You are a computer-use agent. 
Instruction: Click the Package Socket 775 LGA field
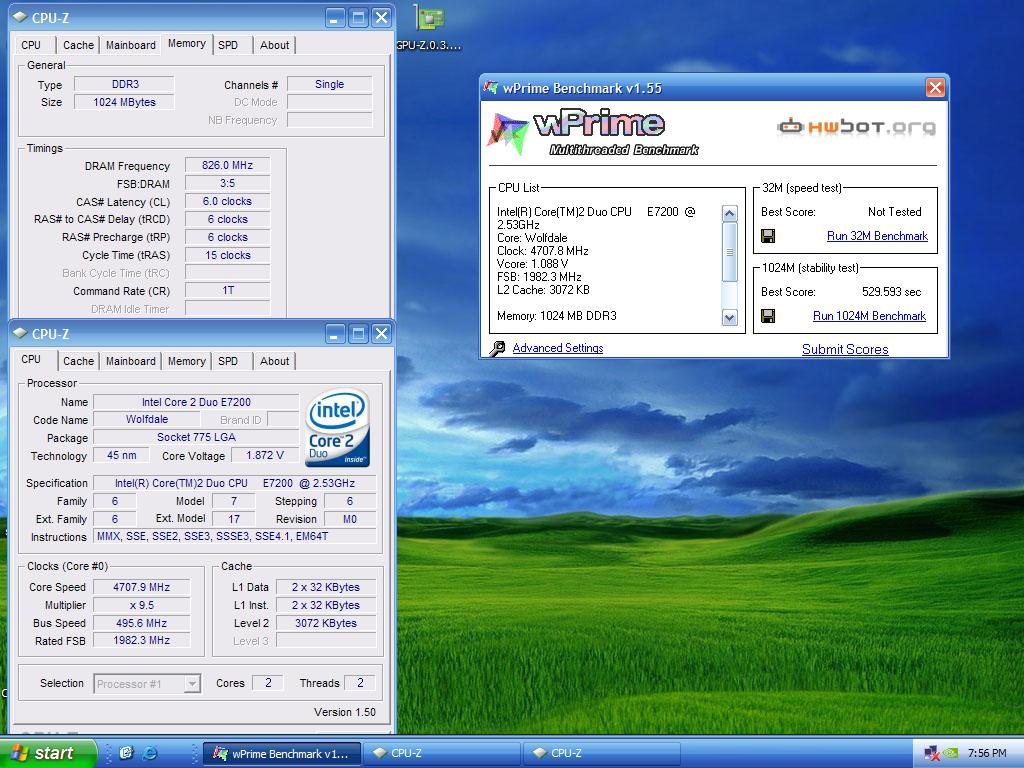pyautogui.click(x=196, y=437)
